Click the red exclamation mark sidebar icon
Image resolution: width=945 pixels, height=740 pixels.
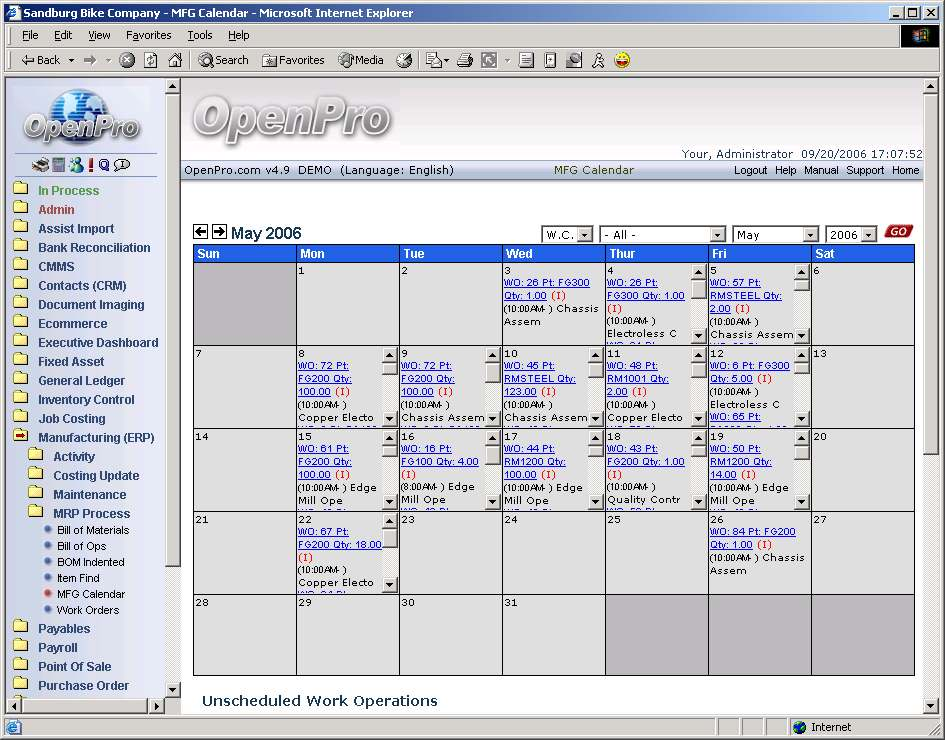point(91,165)
